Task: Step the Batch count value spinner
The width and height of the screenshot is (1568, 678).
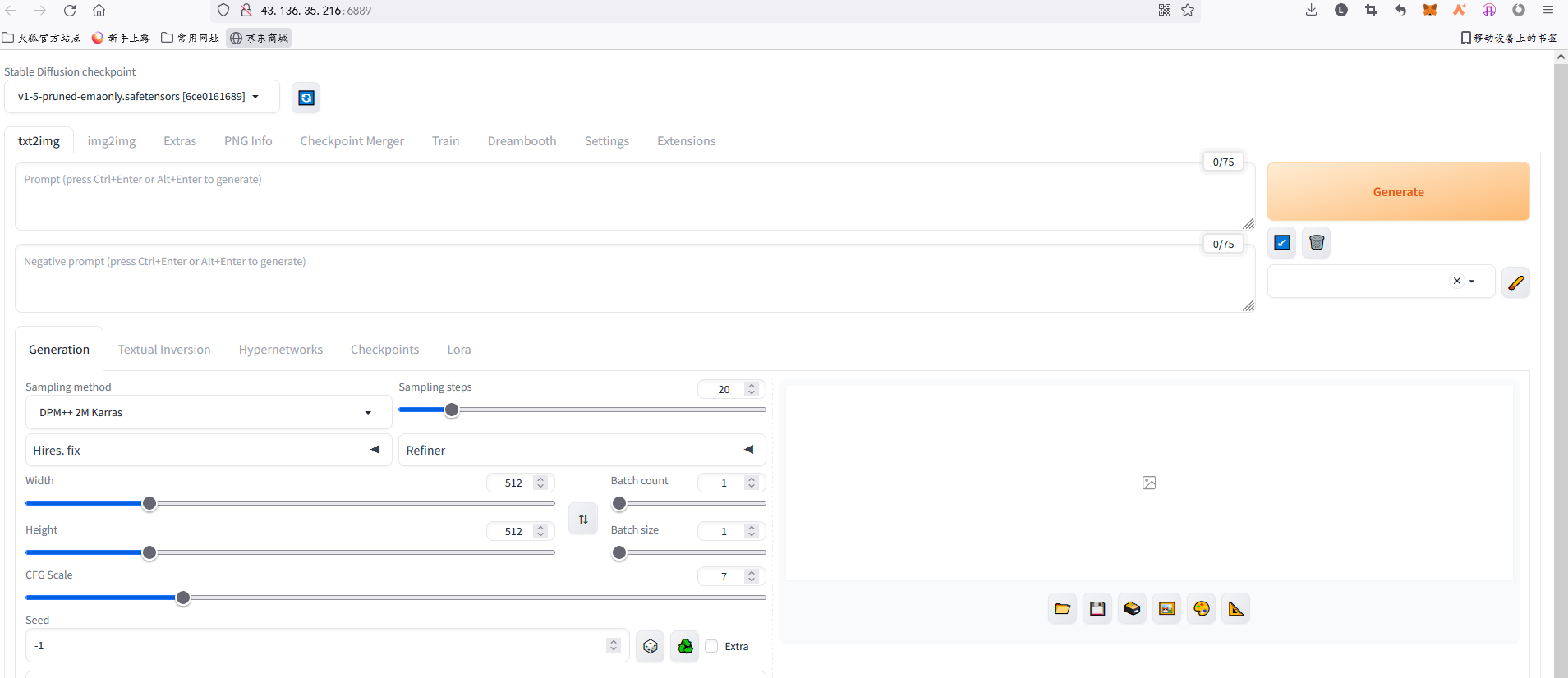Action: tap(752, 483)
